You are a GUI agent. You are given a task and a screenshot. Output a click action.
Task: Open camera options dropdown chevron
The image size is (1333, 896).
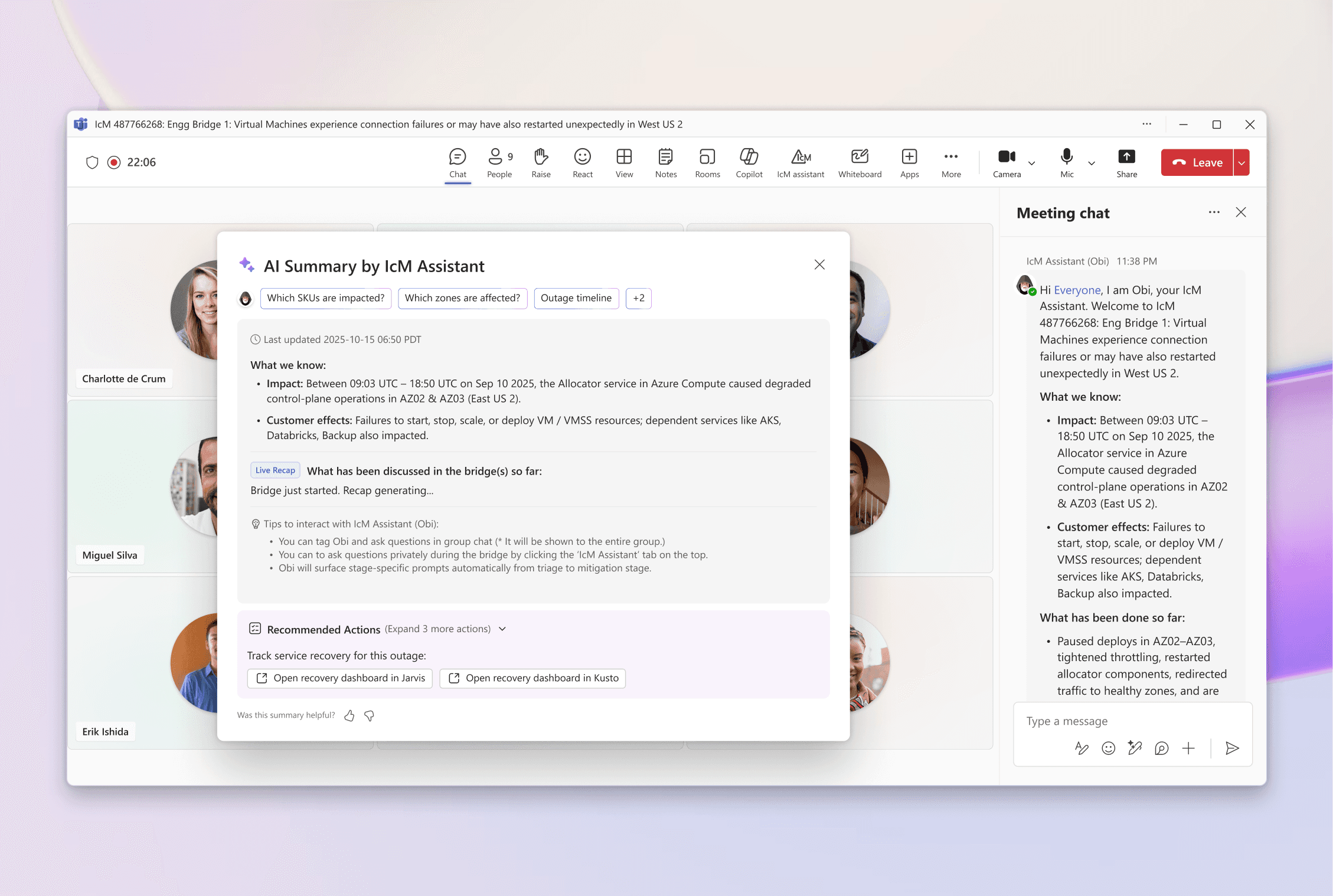[1032, 163]
